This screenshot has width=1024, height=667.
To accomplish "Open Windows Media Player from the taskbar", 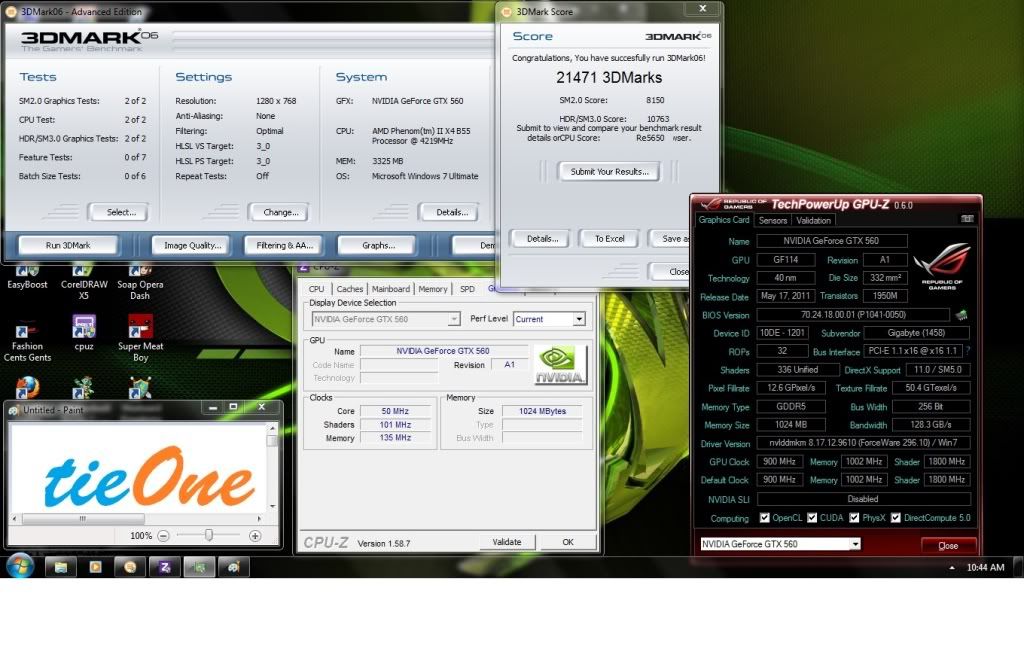I will tap(95, 567).
